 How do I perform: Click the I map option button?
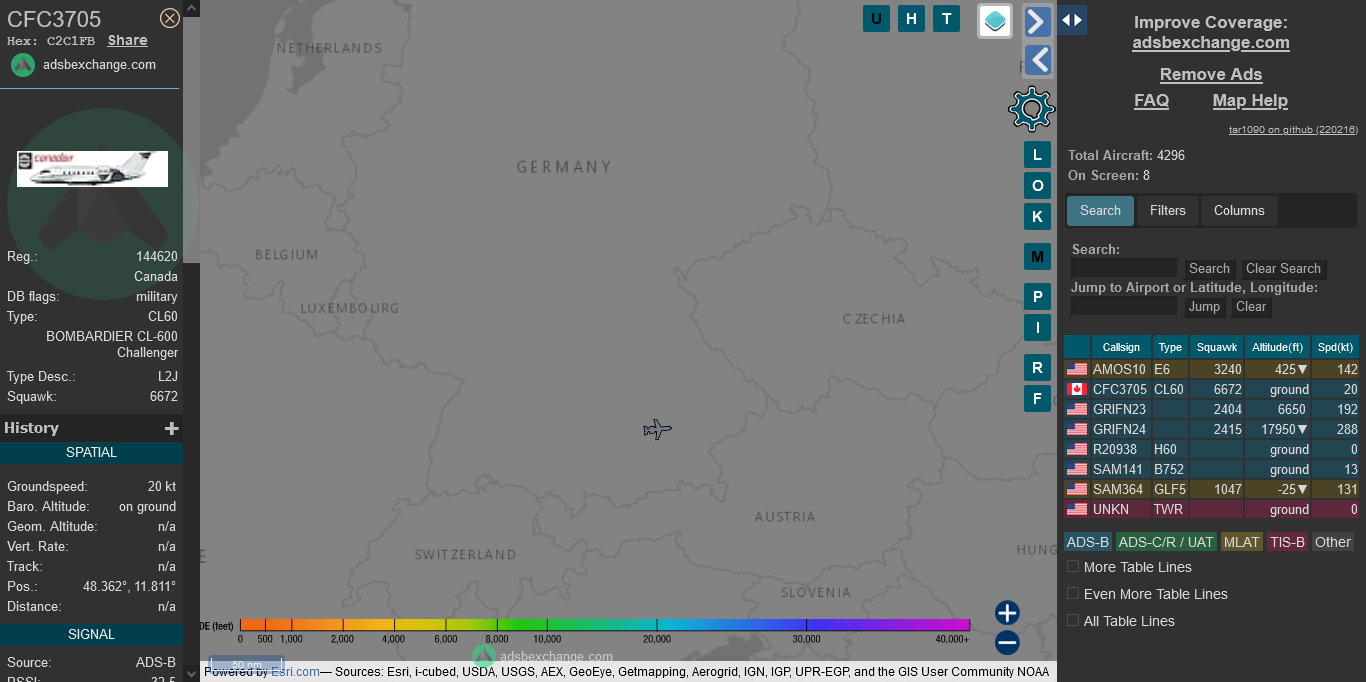coord(1037,327)
